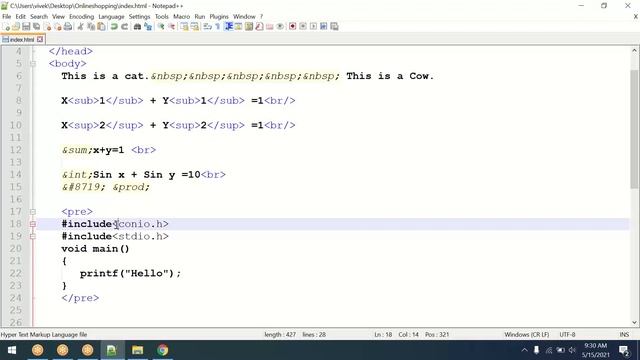Click the green Undo arrow icon

[114, 27]
